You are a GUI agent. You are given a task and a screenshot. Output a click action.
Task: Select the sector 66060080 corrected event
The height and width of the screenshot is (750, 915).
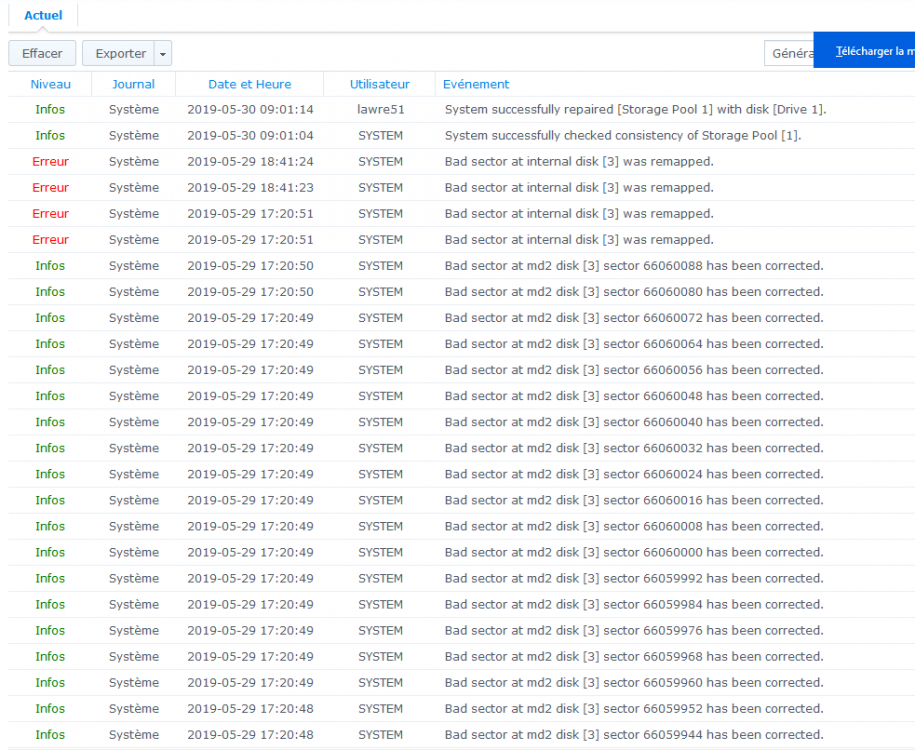pyautogui.click(x=462, y=292)
